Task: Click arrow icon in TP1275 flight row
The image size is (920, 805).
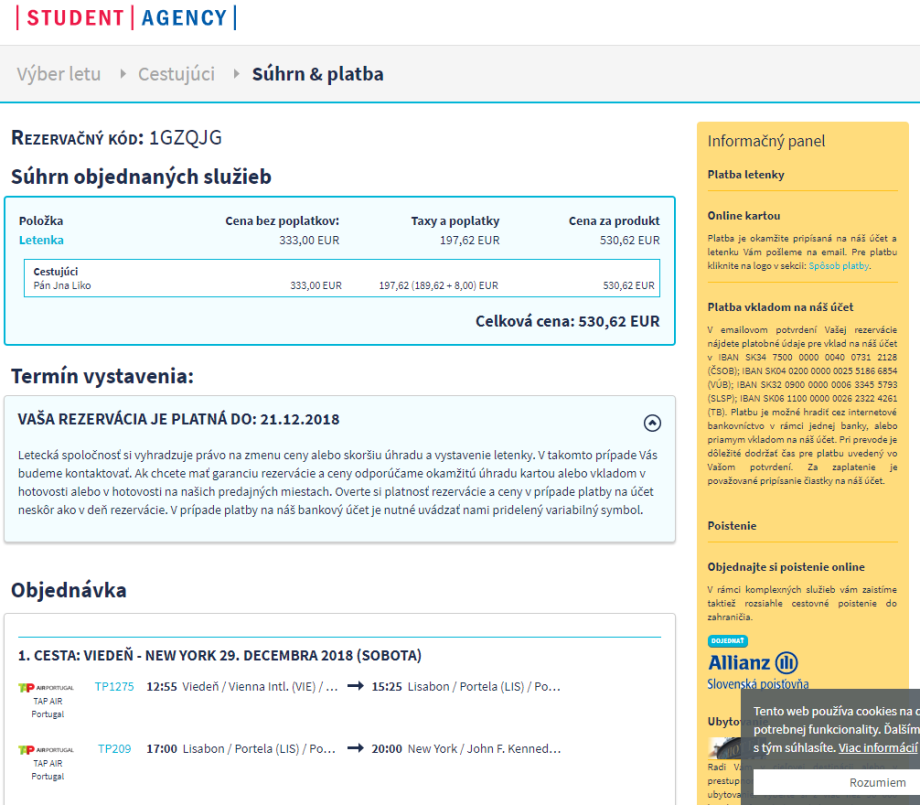Action: point(354,687)
